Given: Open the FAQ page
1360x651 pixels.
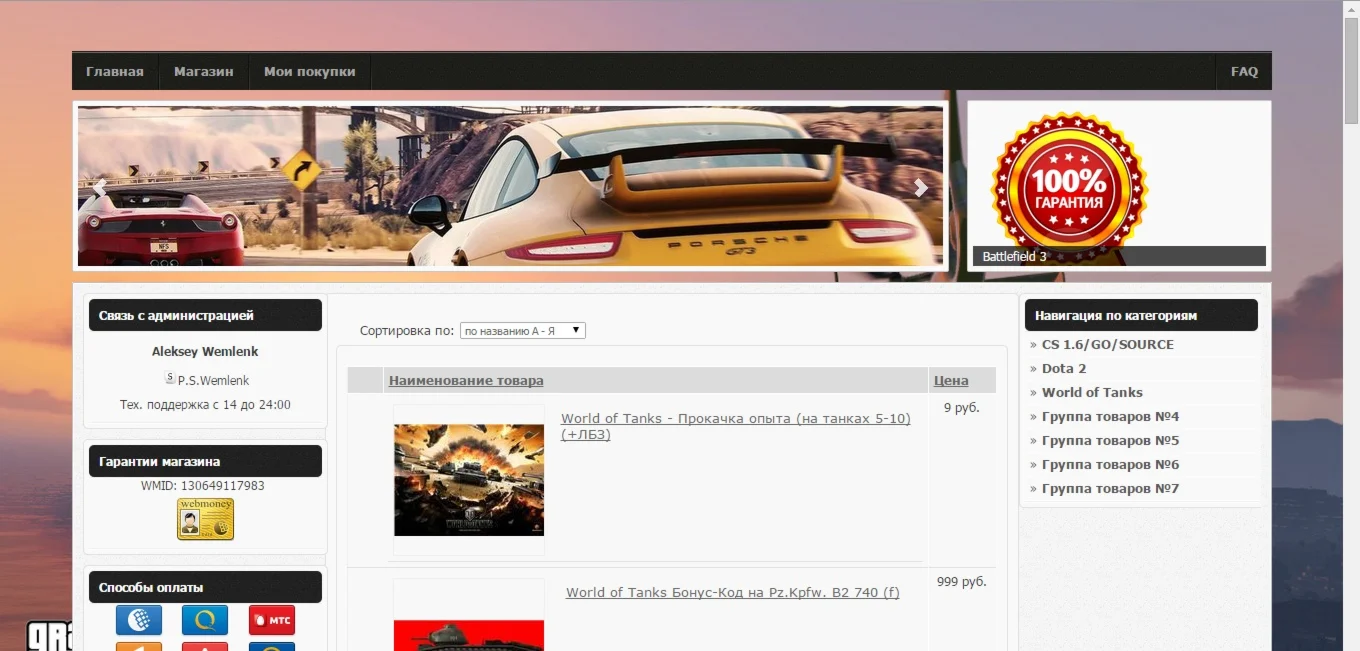Looking at the screenshot, I should (1244, 72).
